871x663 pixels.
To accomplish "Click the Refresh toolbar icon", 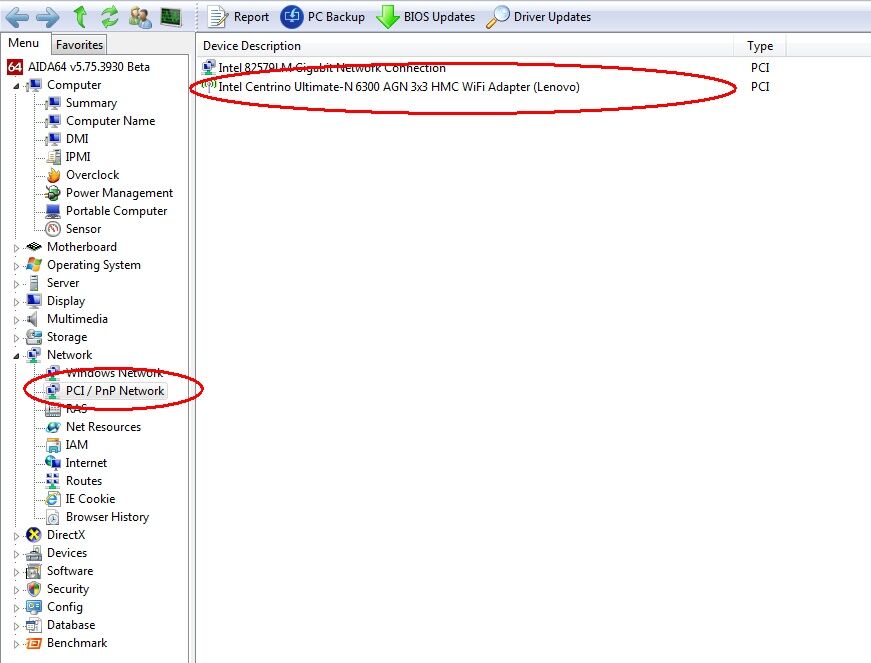I will tap(110, 17).
